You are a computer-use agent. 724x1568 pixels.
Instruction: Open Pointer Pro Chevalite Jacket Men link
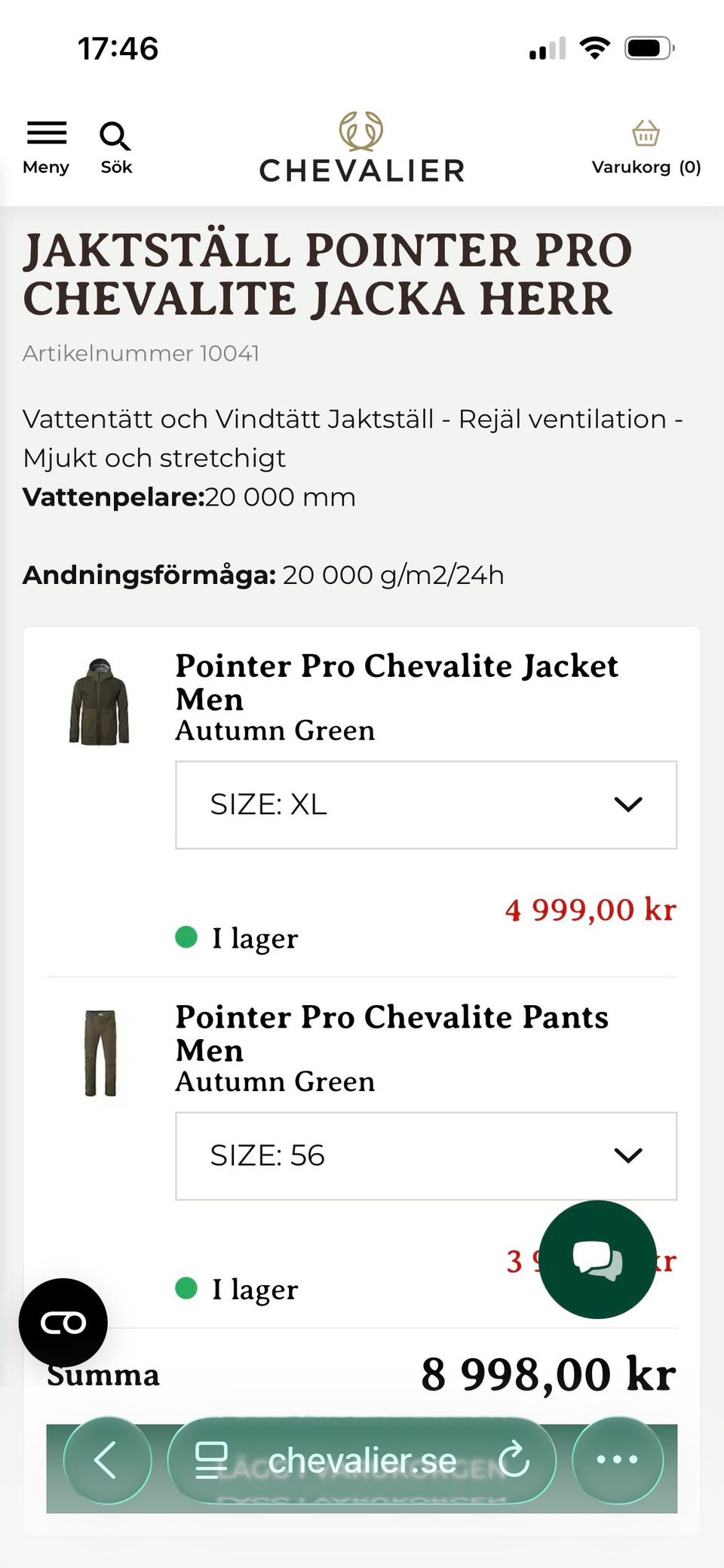(397, 682)
